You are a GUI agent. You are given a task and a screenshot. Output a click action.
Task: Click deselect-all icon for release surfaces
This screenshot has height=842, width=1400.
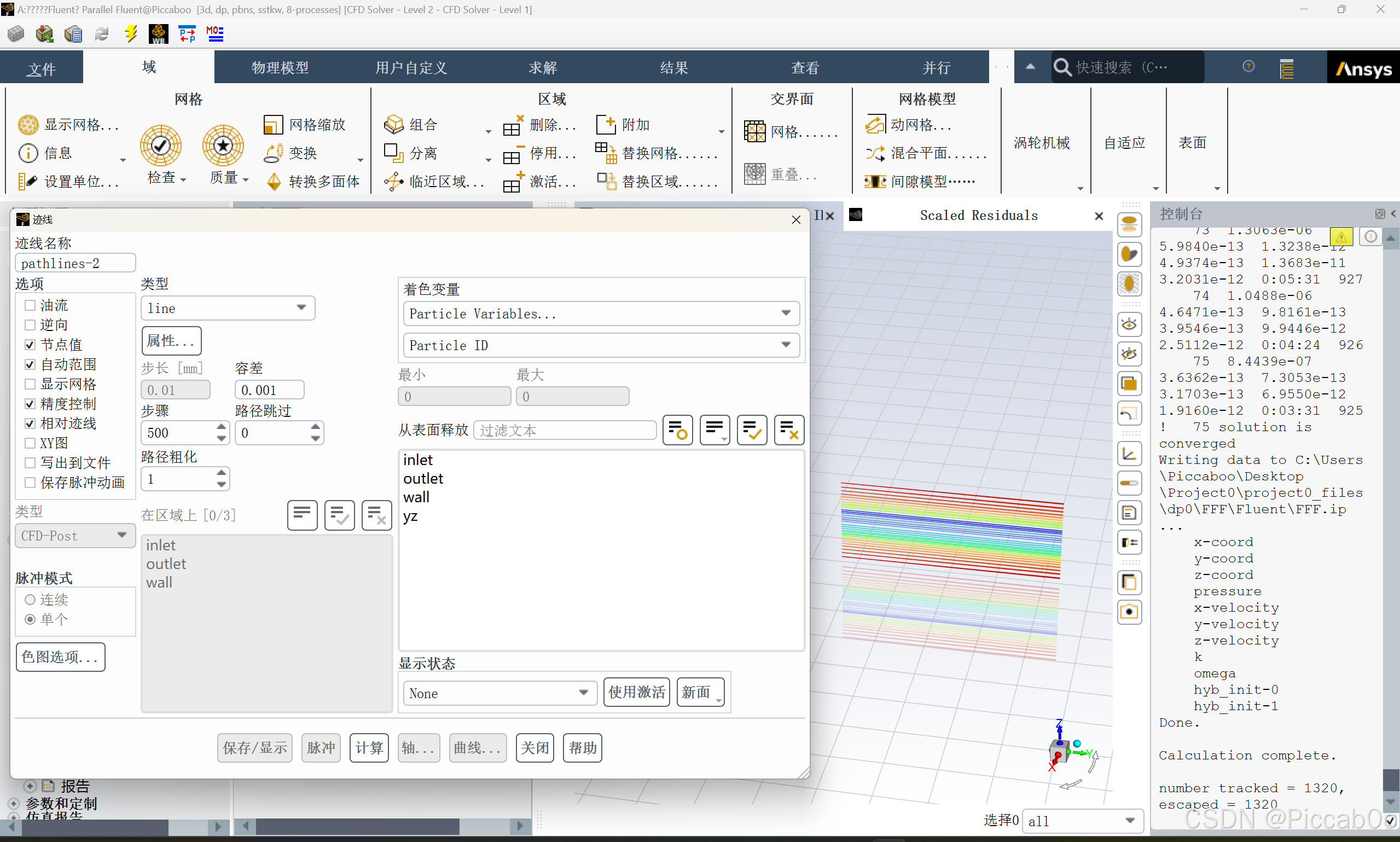point(788,430)
